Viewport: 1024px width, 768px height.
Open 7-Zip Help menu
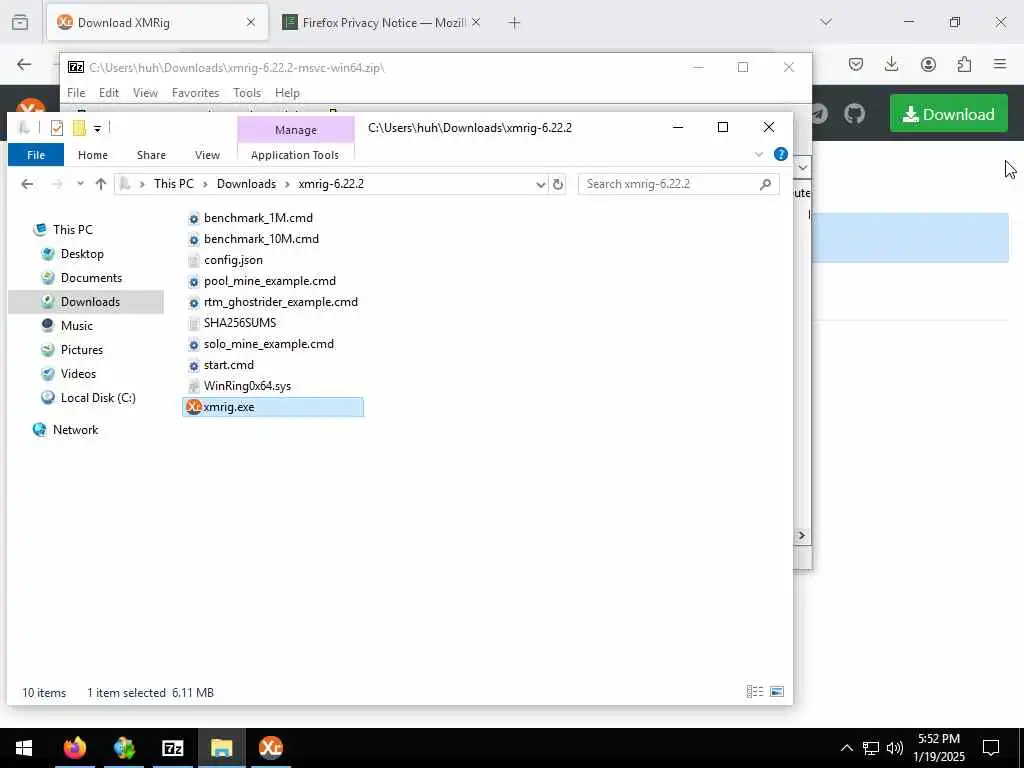coord(287,93)
